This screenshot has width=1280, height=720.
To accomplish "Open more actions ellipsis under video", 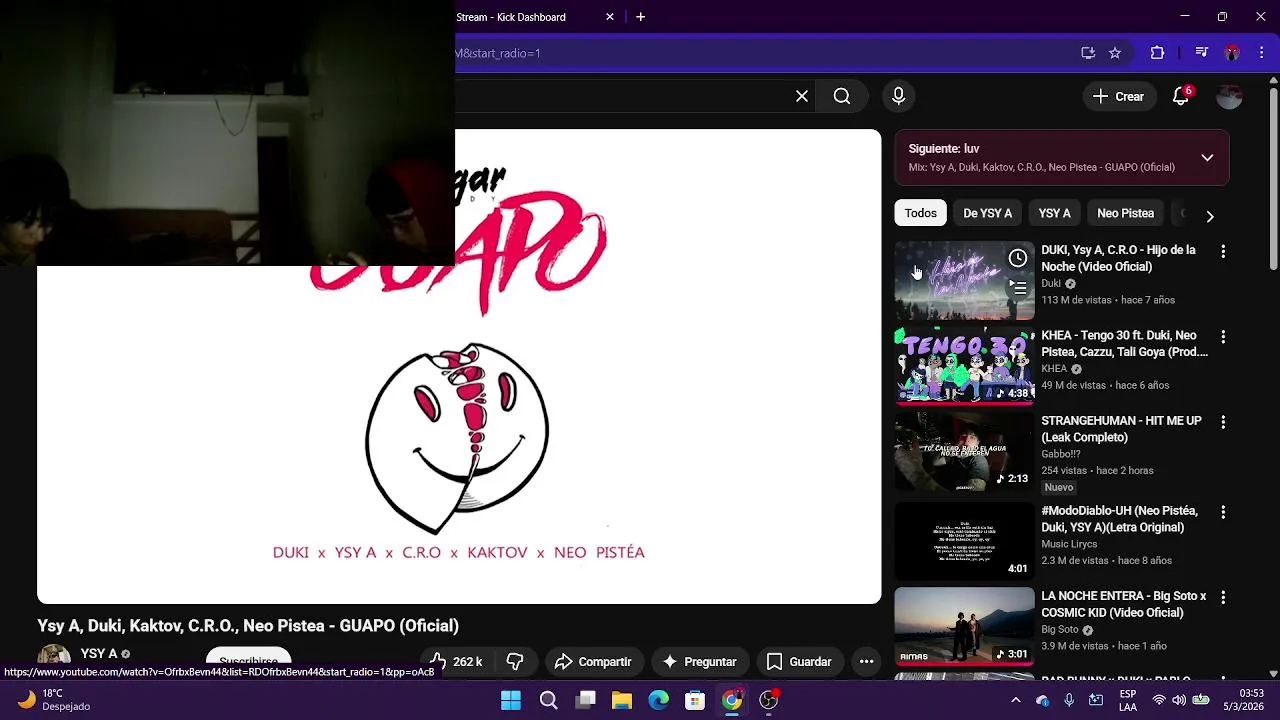I will pyautogui.click(x=867, y=661).
